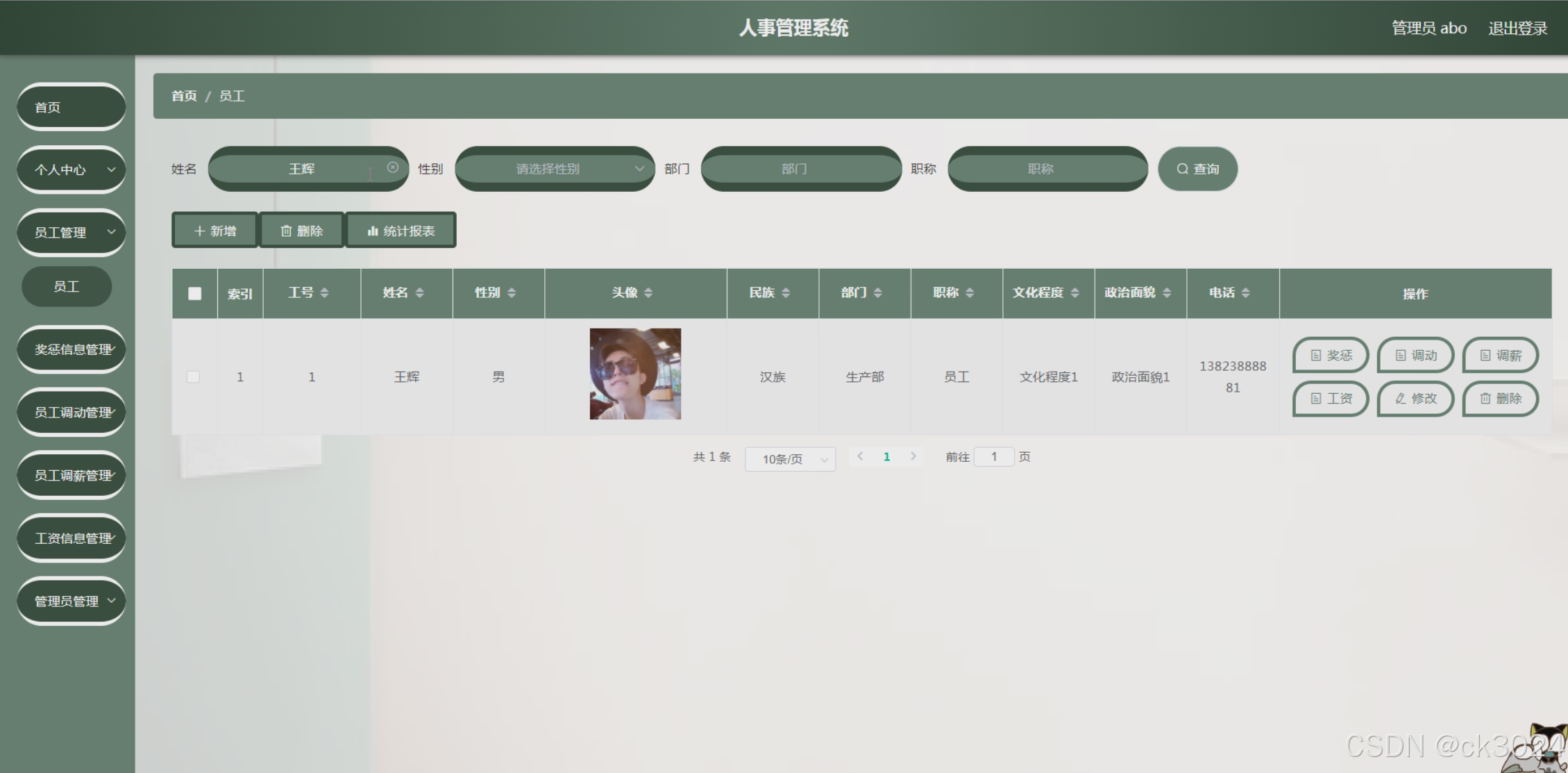
Task: Open 调薪 action for 王辉
Action: click(x=1500, y=356)
